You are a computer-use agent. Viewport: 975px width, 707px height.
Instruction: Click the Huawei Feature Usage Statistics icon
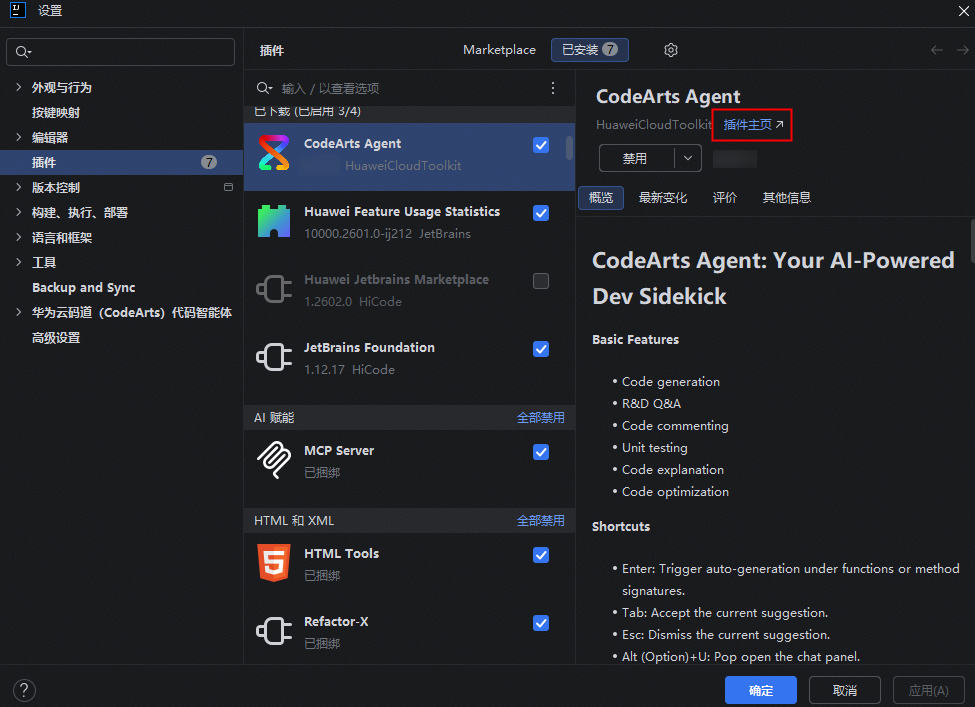(274, 221)
